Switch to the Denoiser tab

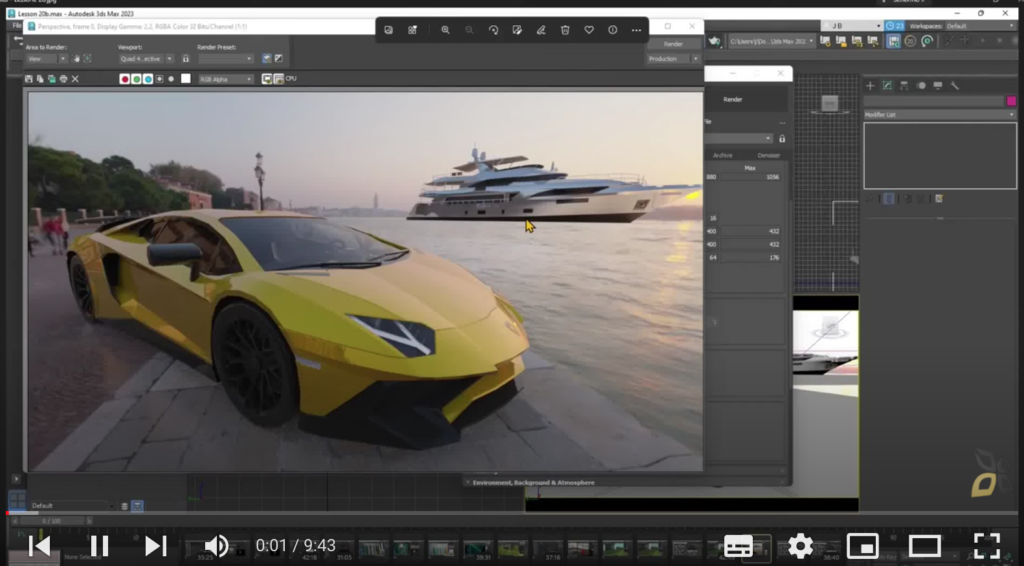tap(768, 155)
